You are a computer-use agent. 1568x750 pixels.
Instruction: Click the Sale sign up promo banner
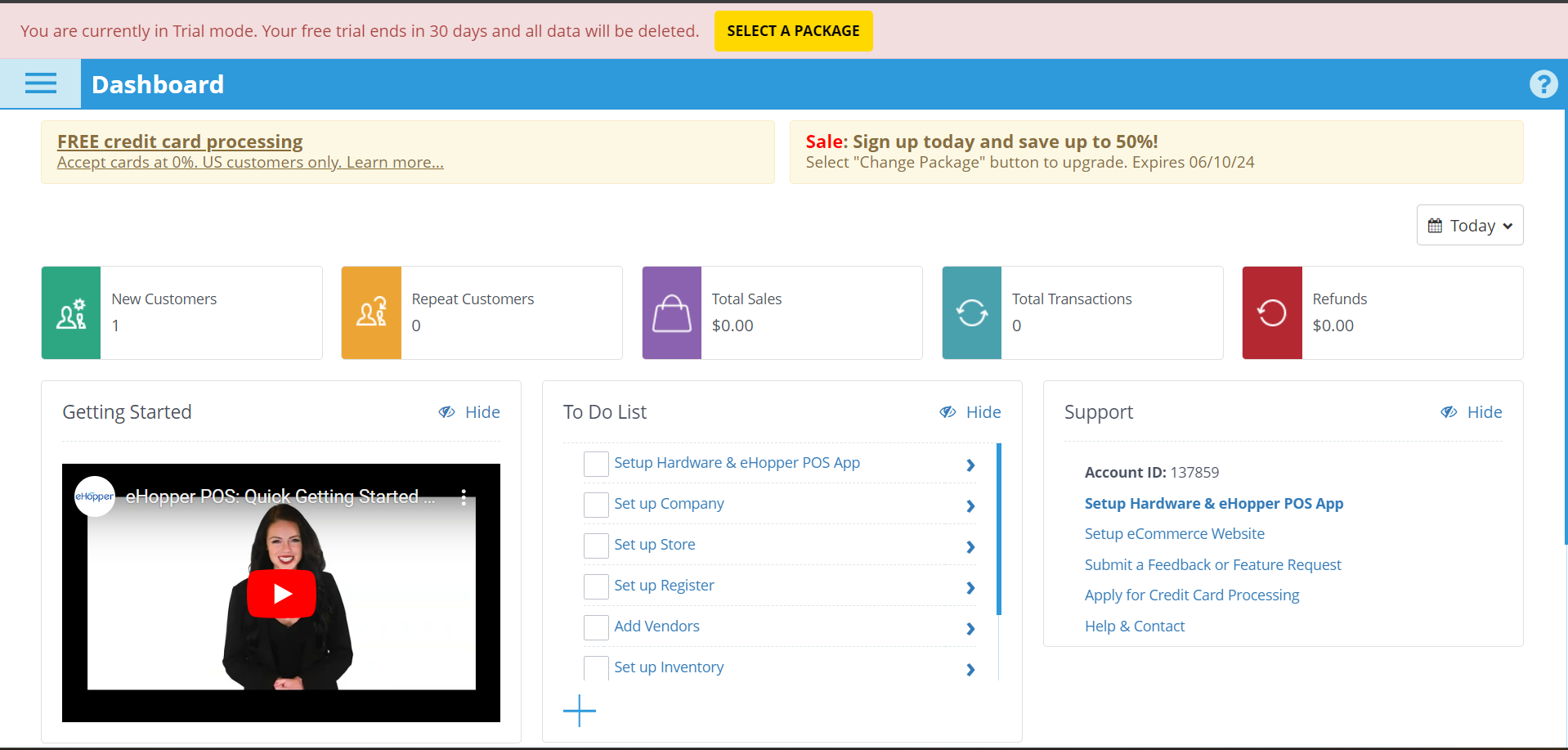1156,152
